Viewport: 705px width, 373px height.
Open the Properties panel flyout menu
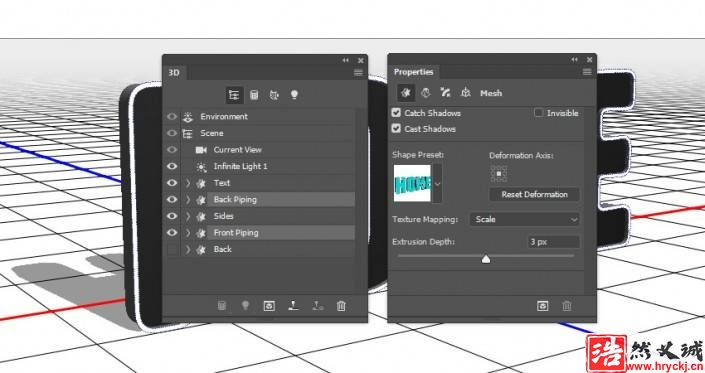[x=587, y=72]
